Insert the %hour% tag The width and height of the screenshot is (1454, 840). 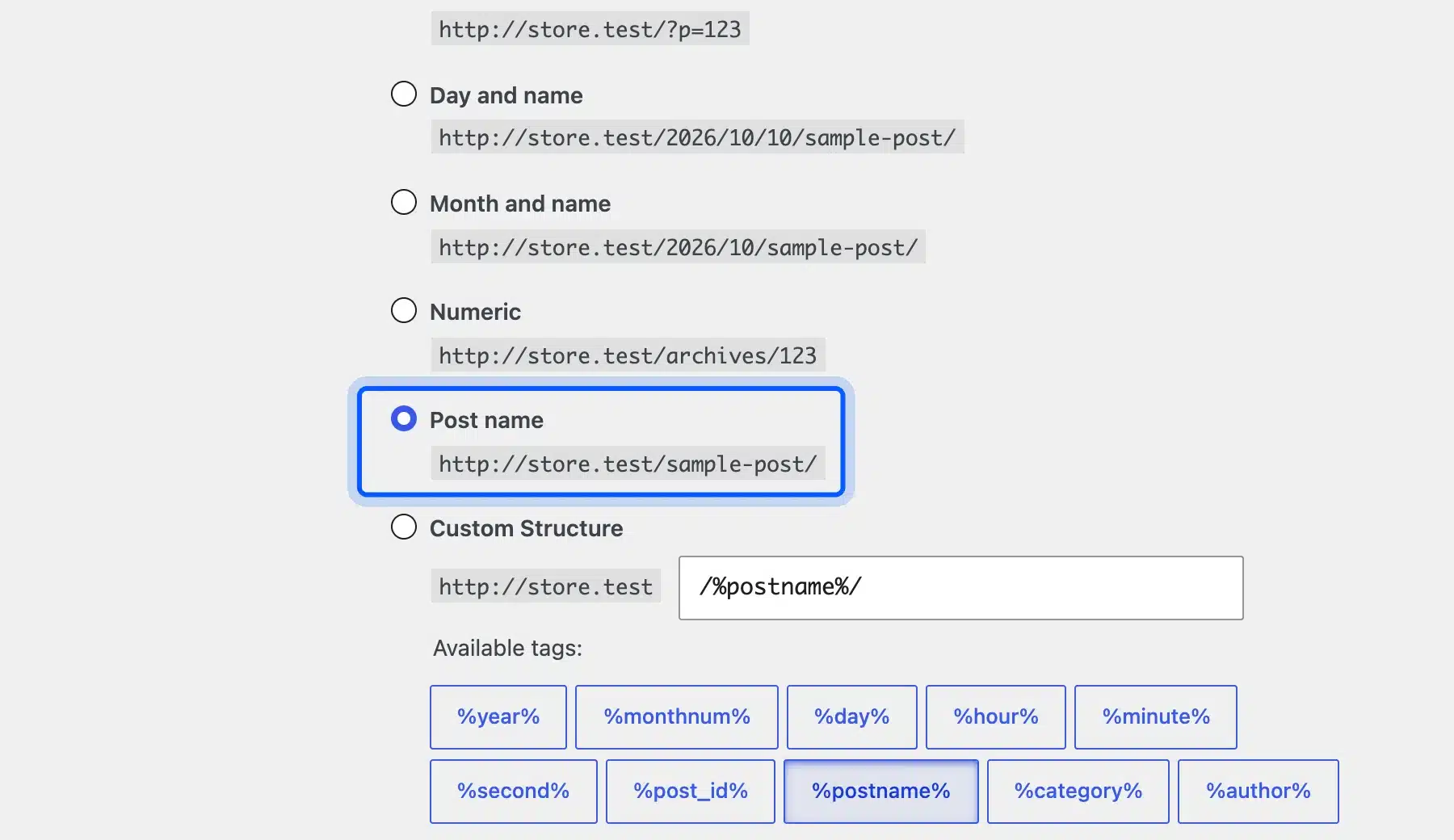click(x=996, y=717)
